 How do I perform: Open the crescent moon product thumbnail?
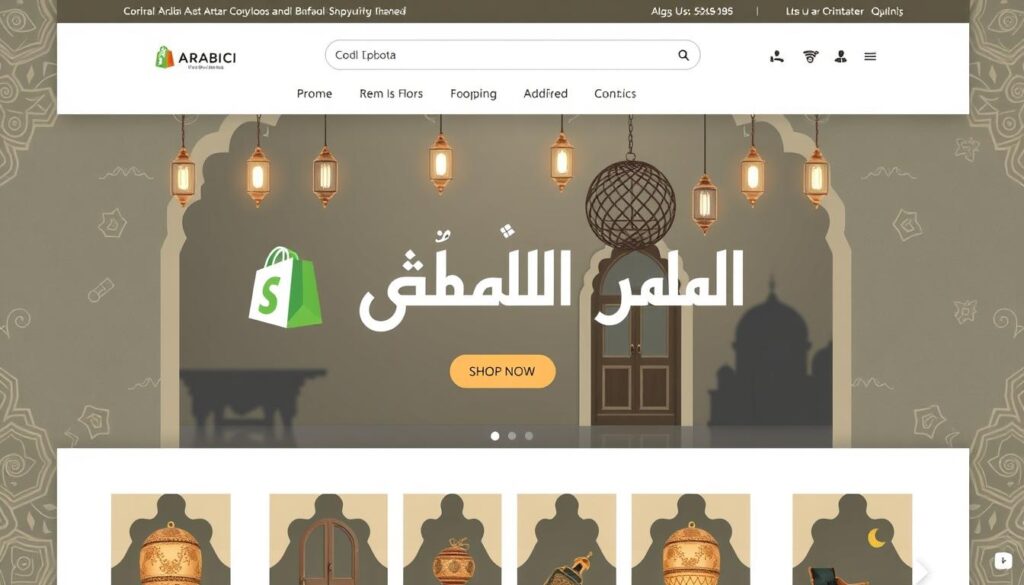[x=852, y=539]
